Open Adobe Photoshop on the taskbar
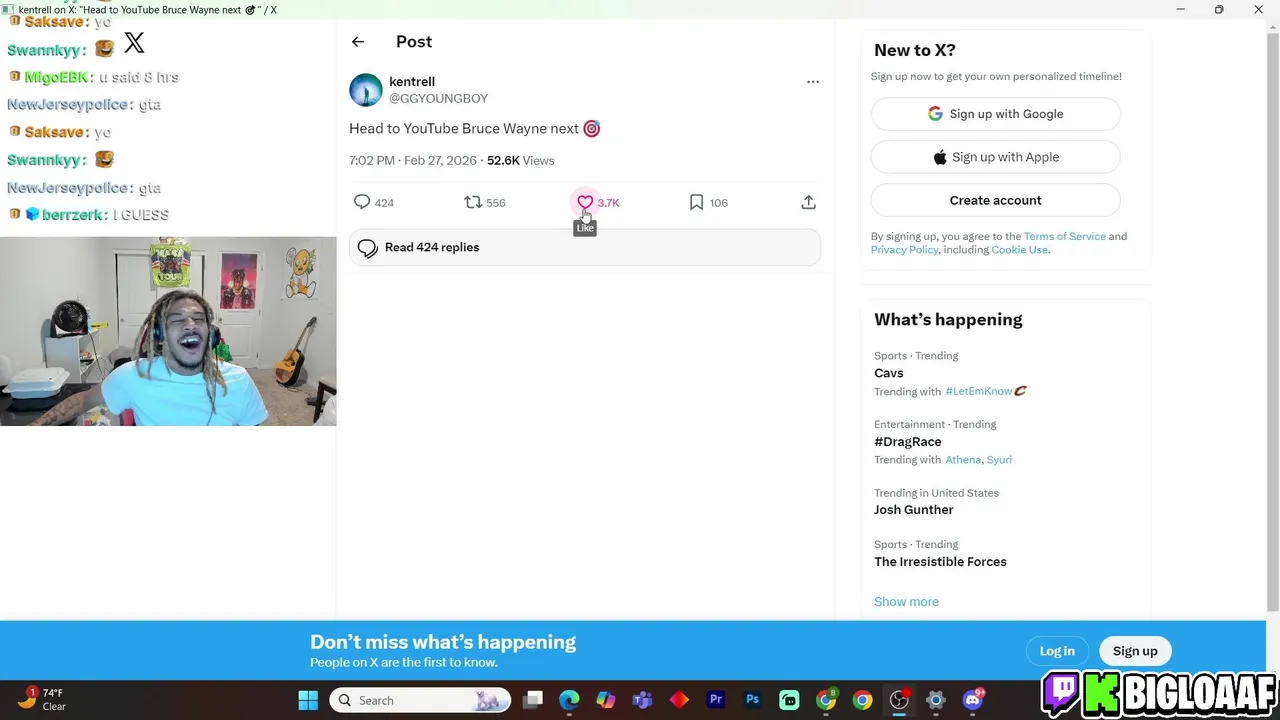 (x=752, y=700)
